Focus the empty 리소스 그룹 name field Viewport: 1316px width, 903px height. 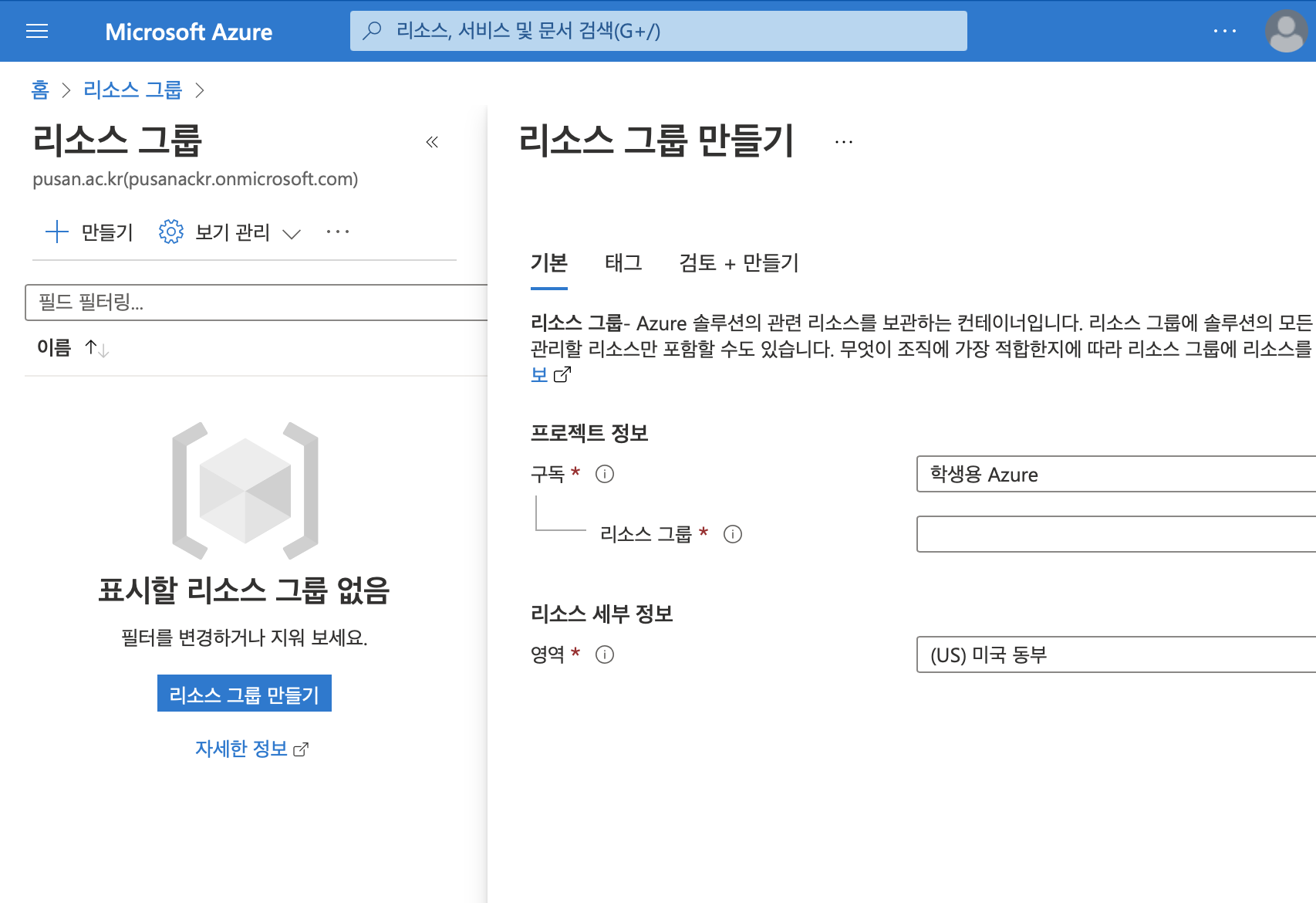point(1115,534)
